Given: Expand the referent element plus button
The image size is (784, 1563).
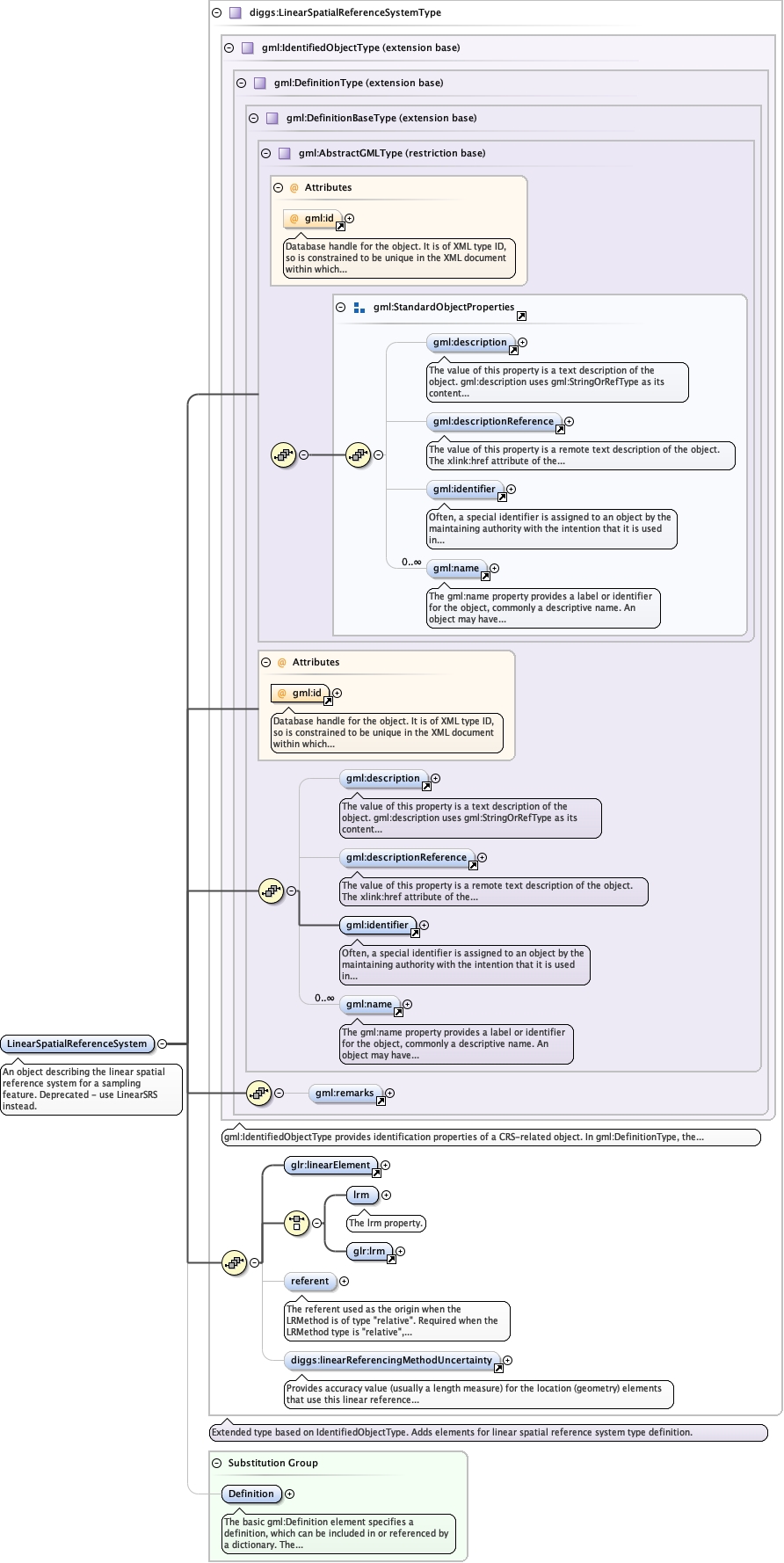Looking at the screenshot, I should pos(344,1282).
